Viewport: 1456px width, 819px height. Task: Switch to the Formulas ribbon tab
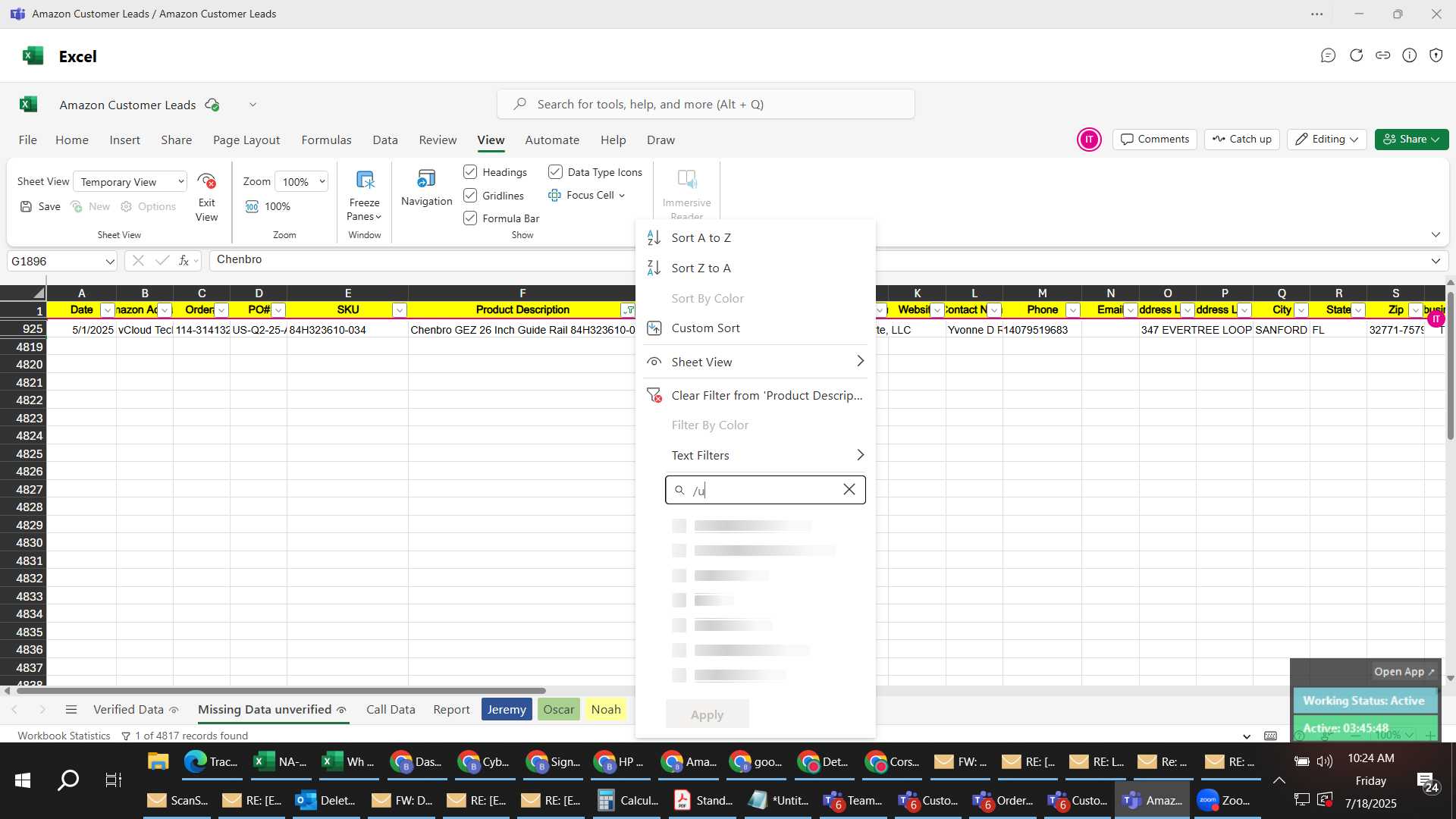click(x=326, y=140)
